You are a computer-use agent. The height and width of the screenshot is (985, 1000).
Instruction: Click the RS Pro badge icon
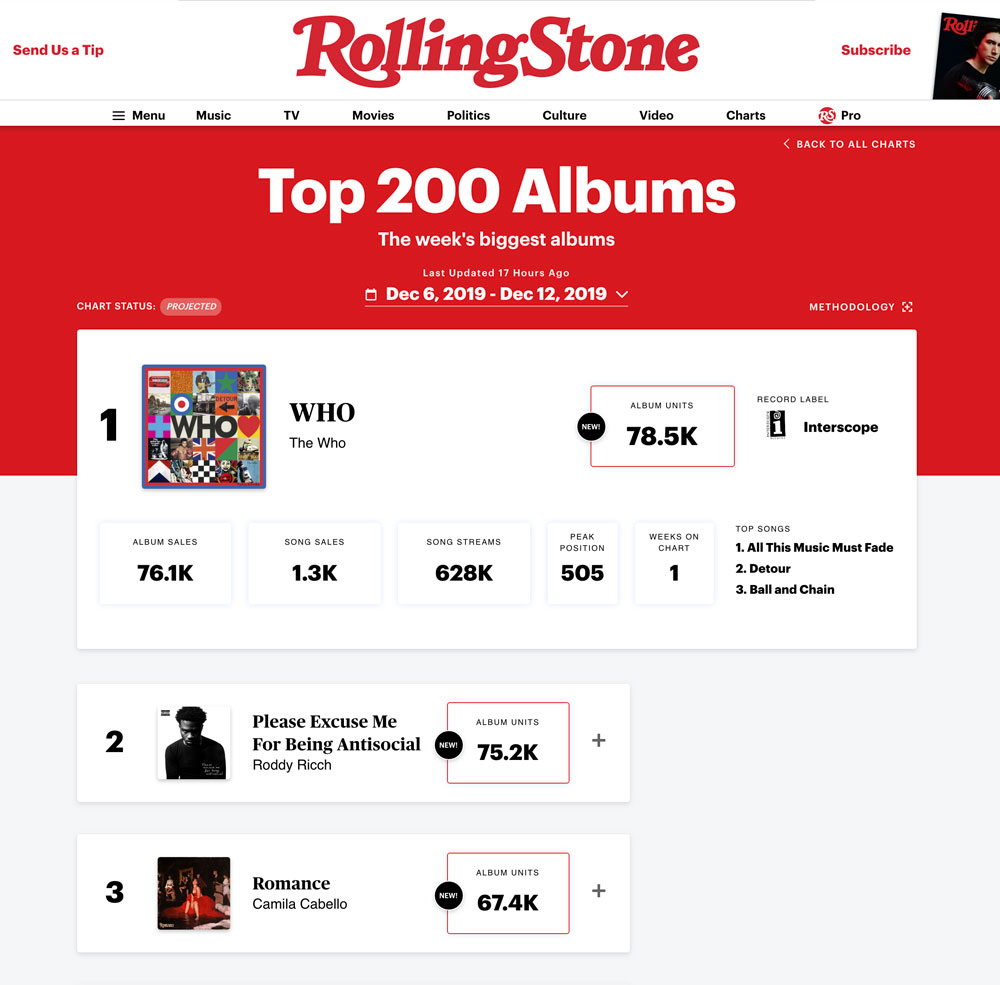827,116
